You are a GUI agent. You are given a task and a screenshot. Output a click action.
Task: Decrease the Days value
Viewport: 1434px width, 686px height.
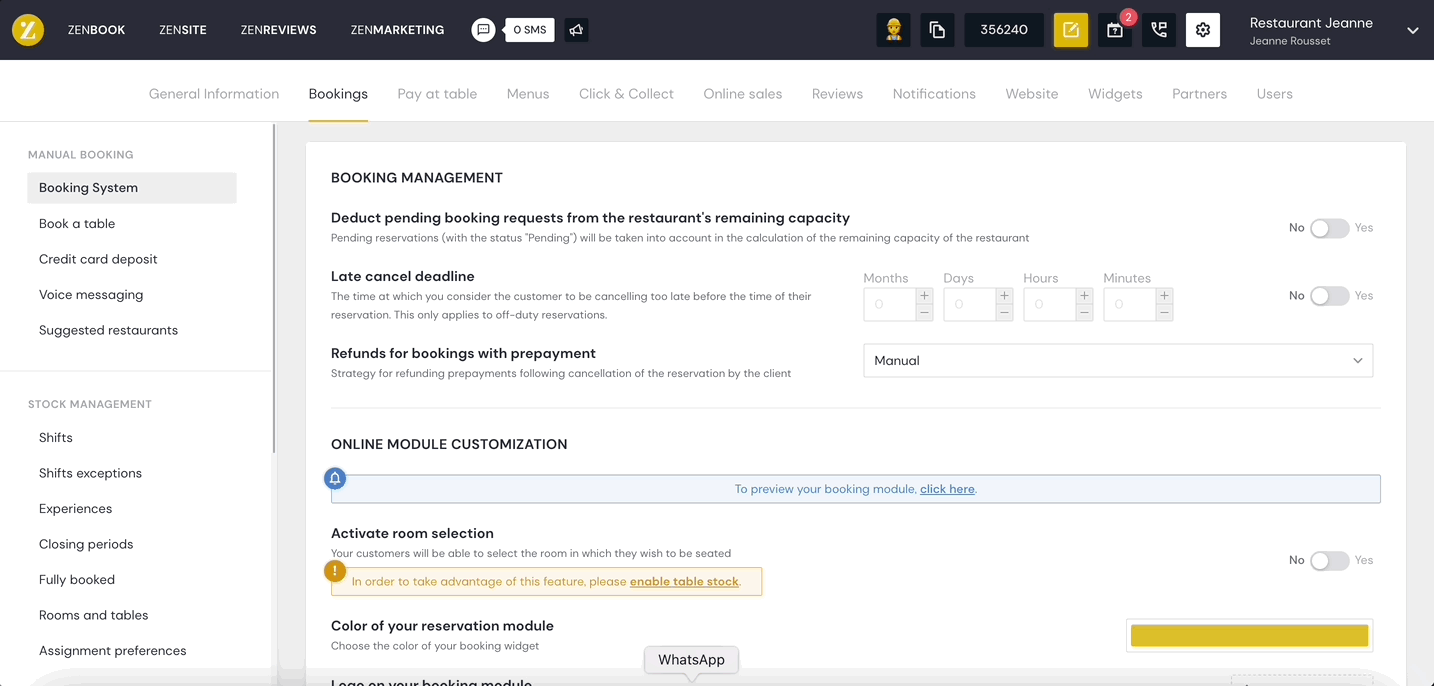[x=1004, y=313]
